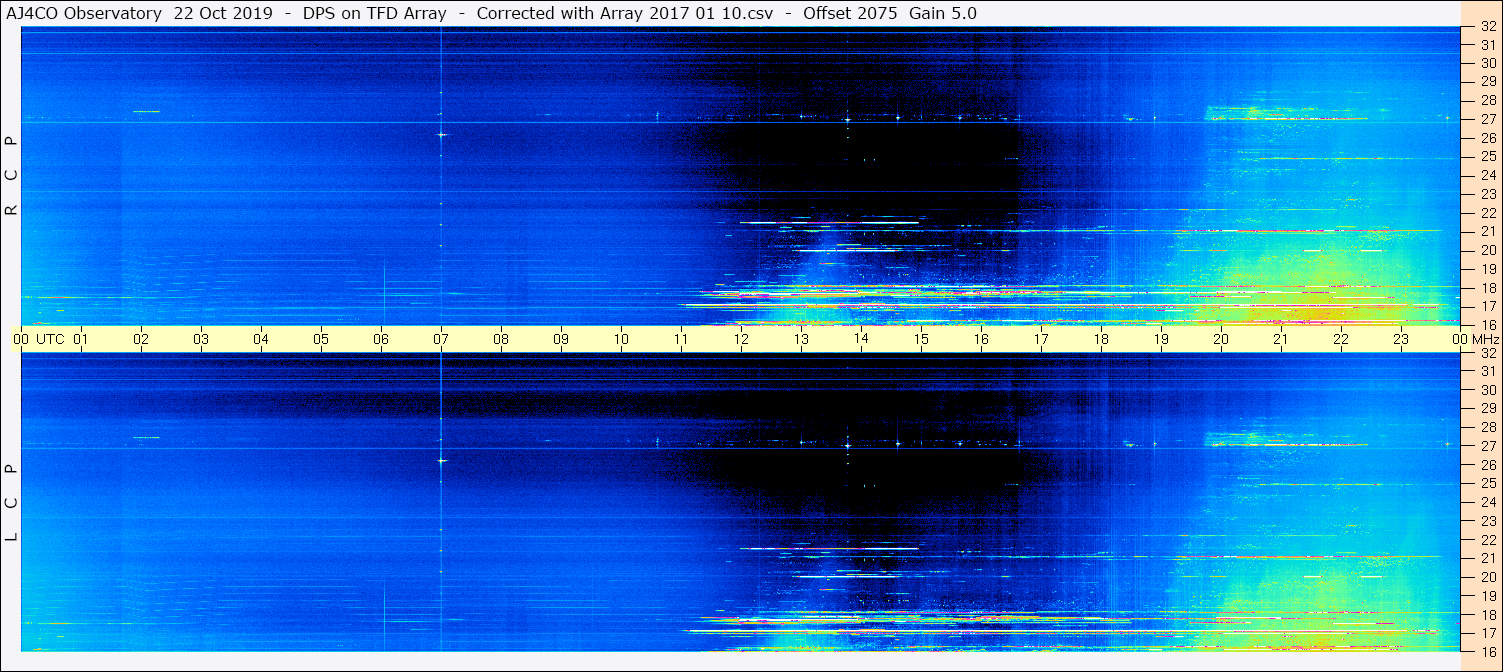Click the "UTC" text on the time axis
Viewport: 1503px width, 672px height.
pos(51,339)
